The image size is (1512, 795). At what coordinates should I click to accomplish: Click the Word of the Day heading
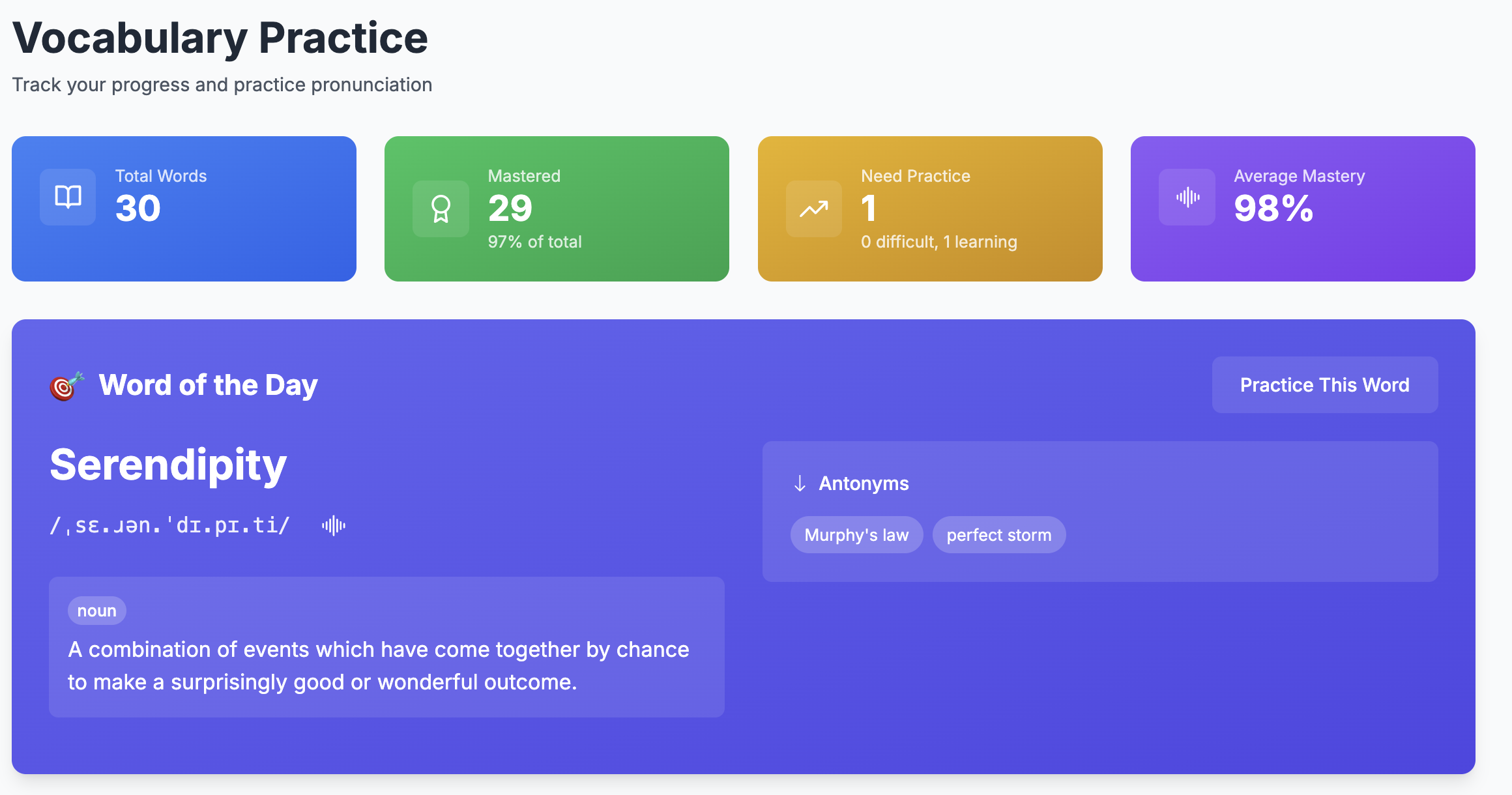point(208,385)
